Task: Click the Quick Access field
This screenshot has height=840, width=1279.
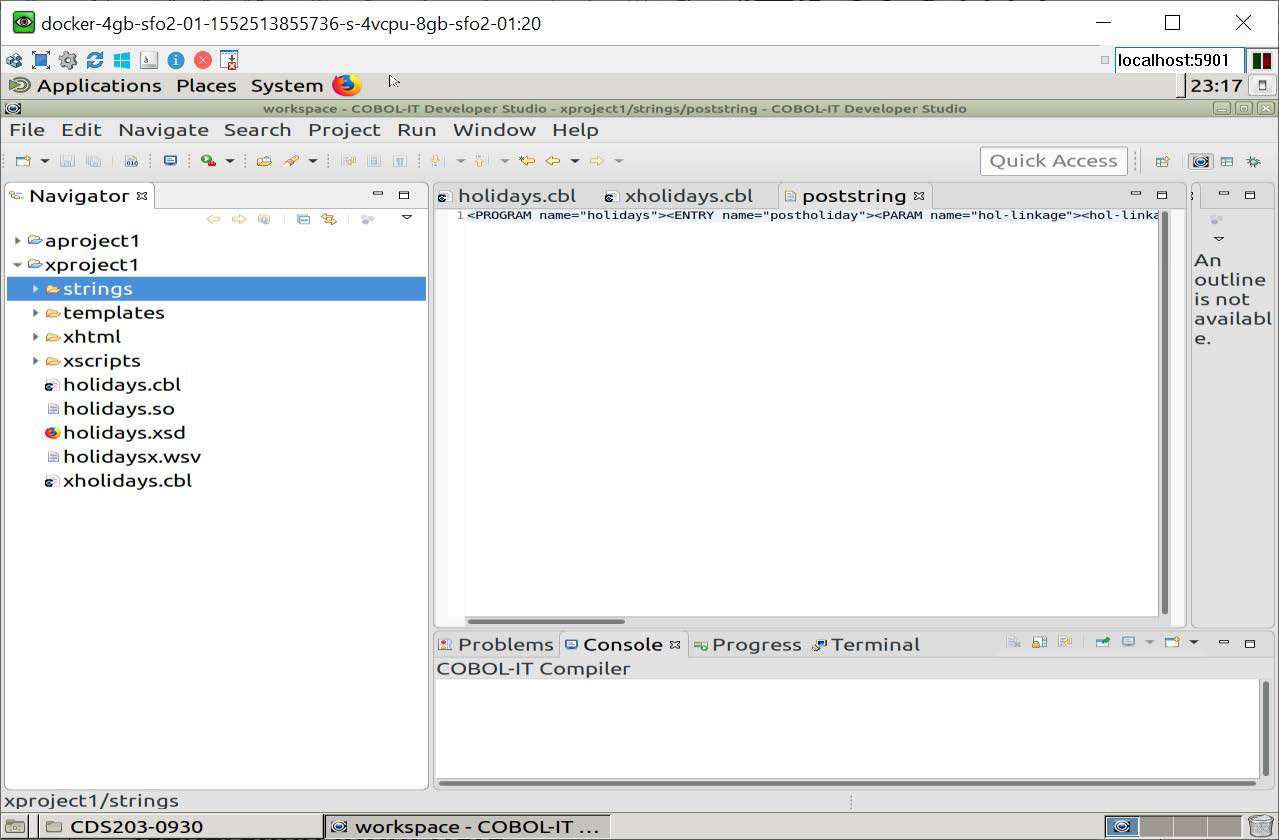Action: (x=1053, y=160)
